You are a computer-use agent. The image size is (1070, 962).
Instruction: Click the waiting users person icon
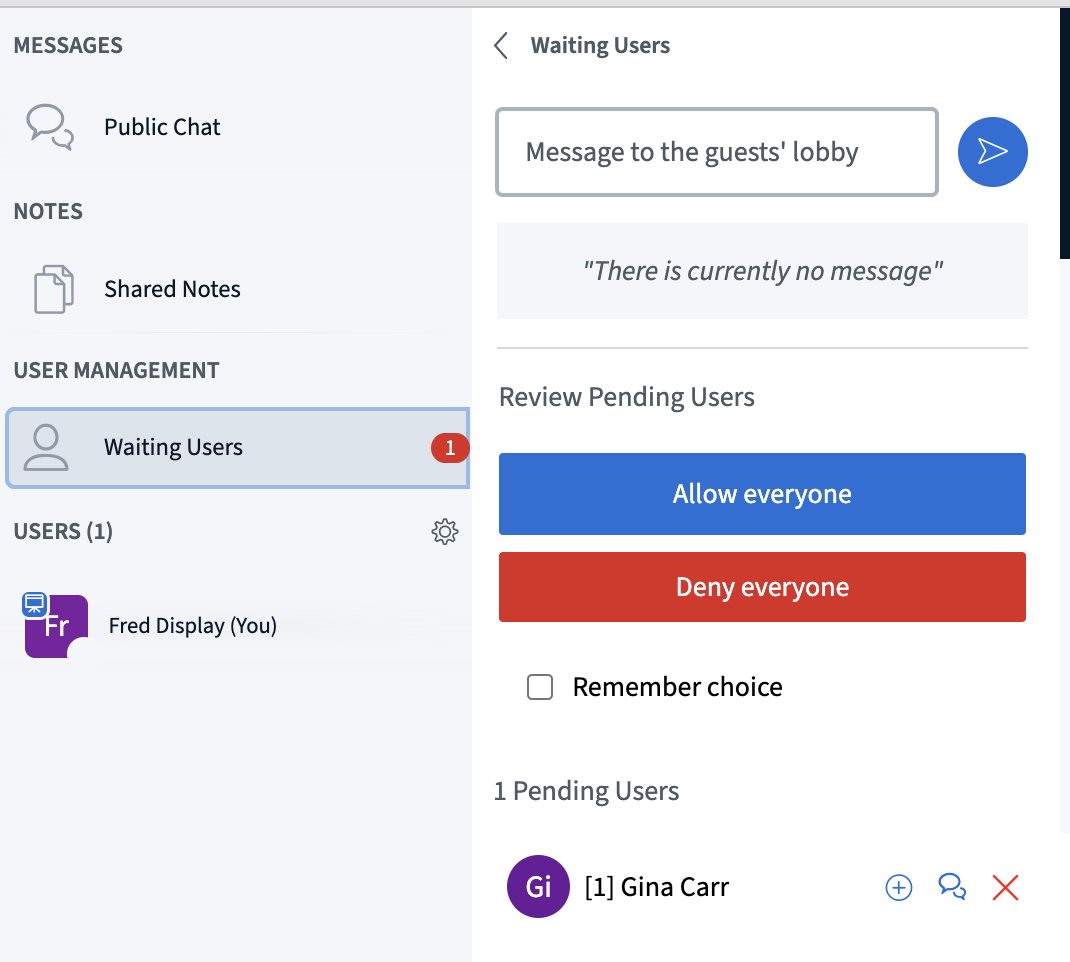click(46, 448)
